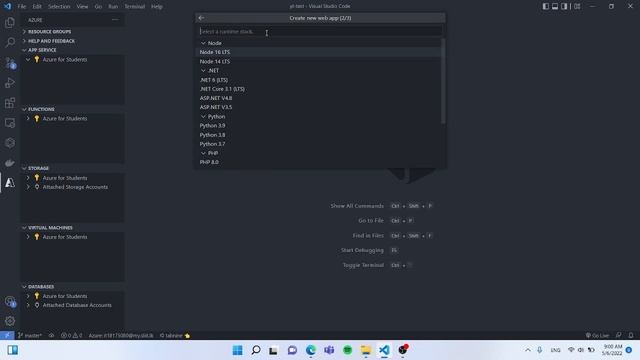Open the Docker view in activity bar
The height and width of the screenshot is (360, 640).
(10, 163)
